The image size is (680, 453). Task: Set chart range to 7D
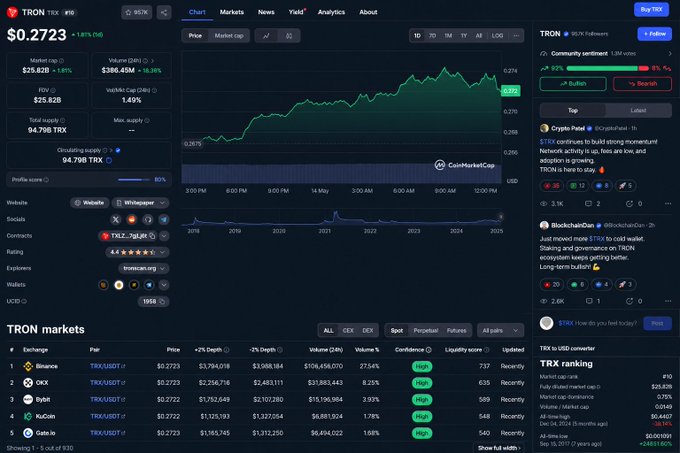432,36
